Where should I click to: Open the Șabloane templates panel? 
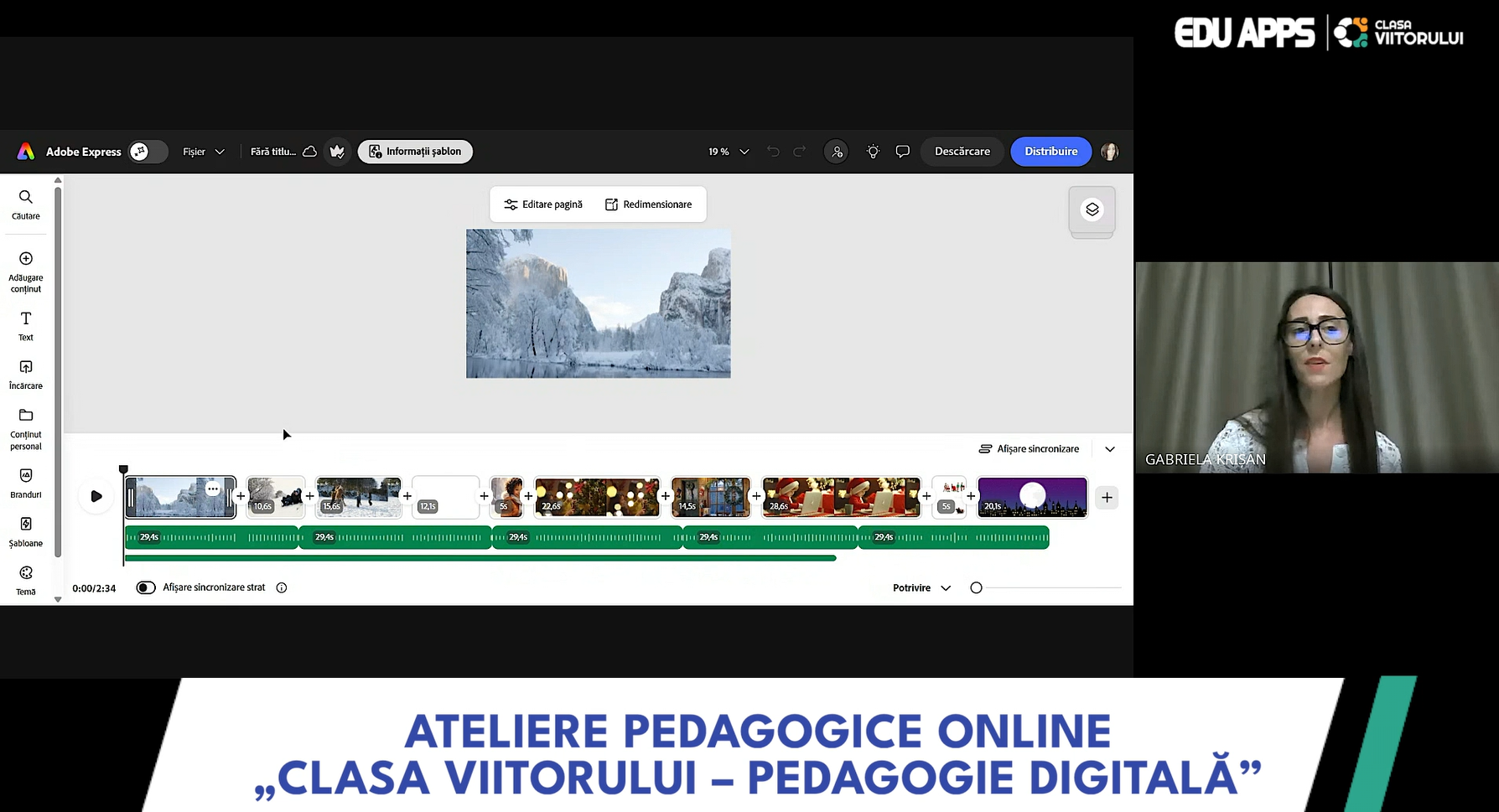[26, 531]
